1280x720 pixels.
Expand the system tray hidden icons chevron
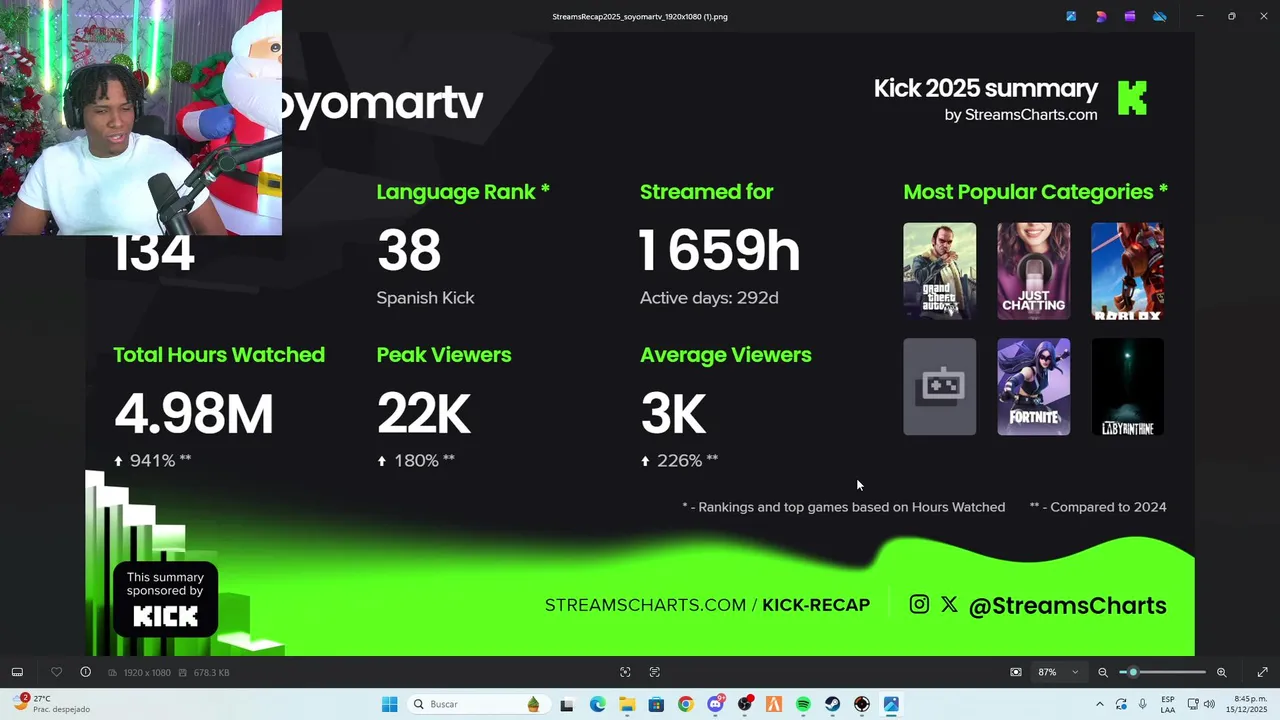point(1100,704)
